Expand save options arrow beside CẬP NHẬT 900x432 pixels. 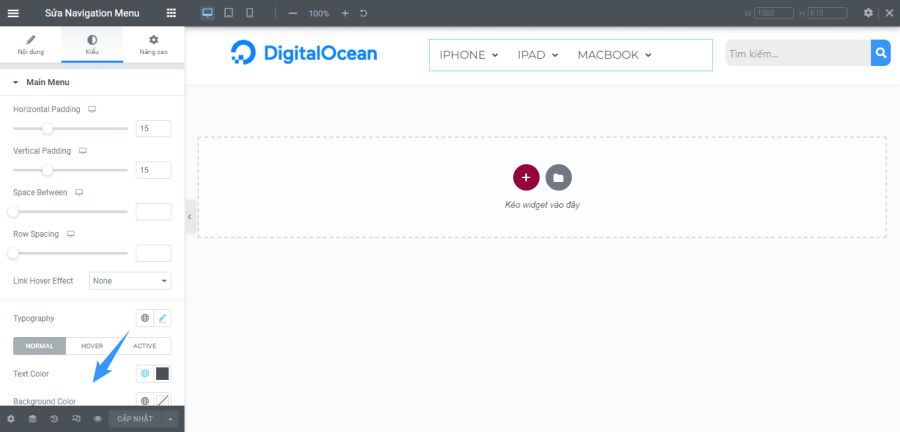click(x=170, y=419)
